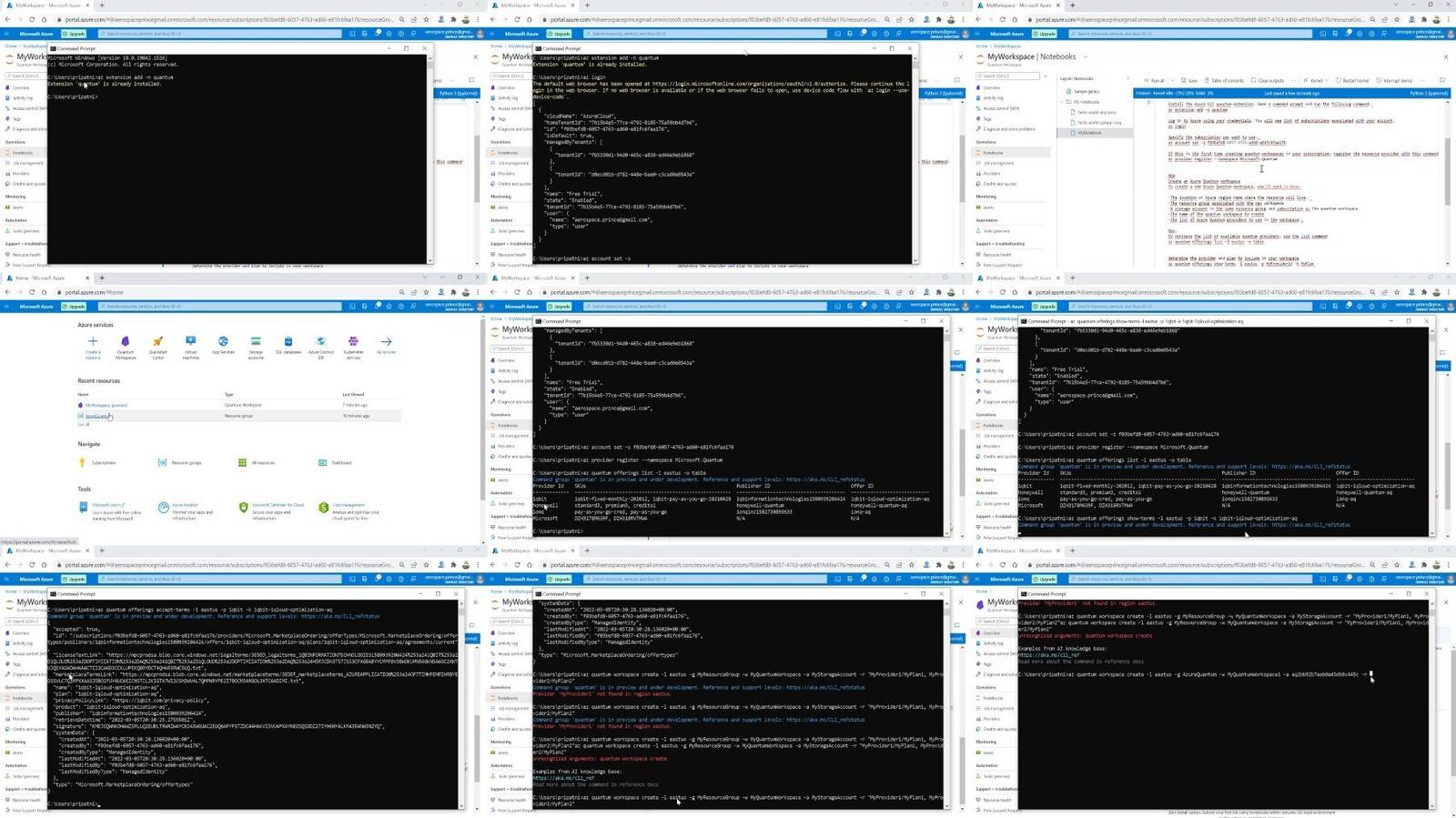Open Microsoft Learn tool
Viewport: 1456px width, 818px height.
pyautogui.click(x=110, y=510)
